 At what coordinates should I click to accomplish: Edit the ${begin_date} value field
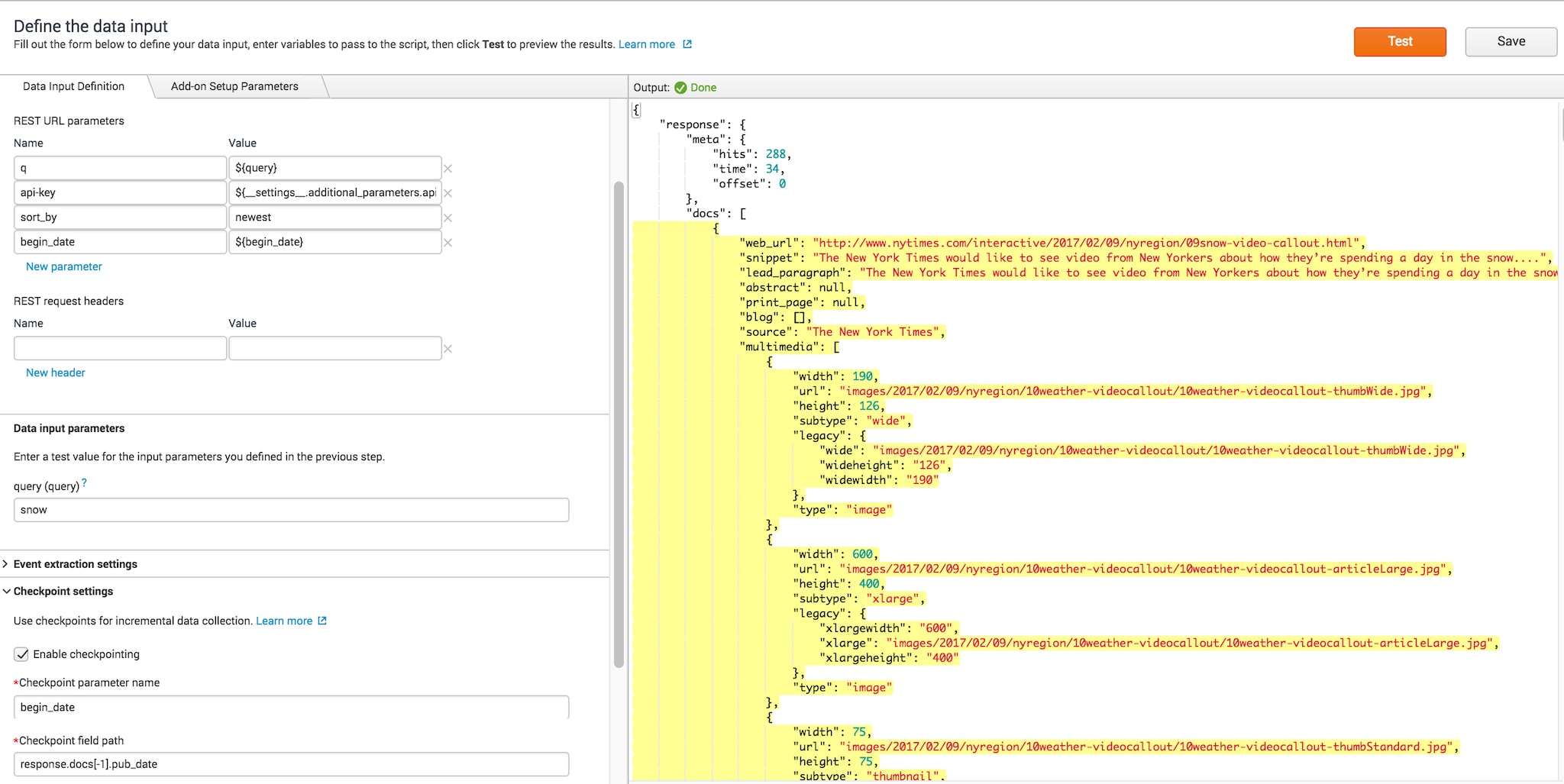point(335,241)
